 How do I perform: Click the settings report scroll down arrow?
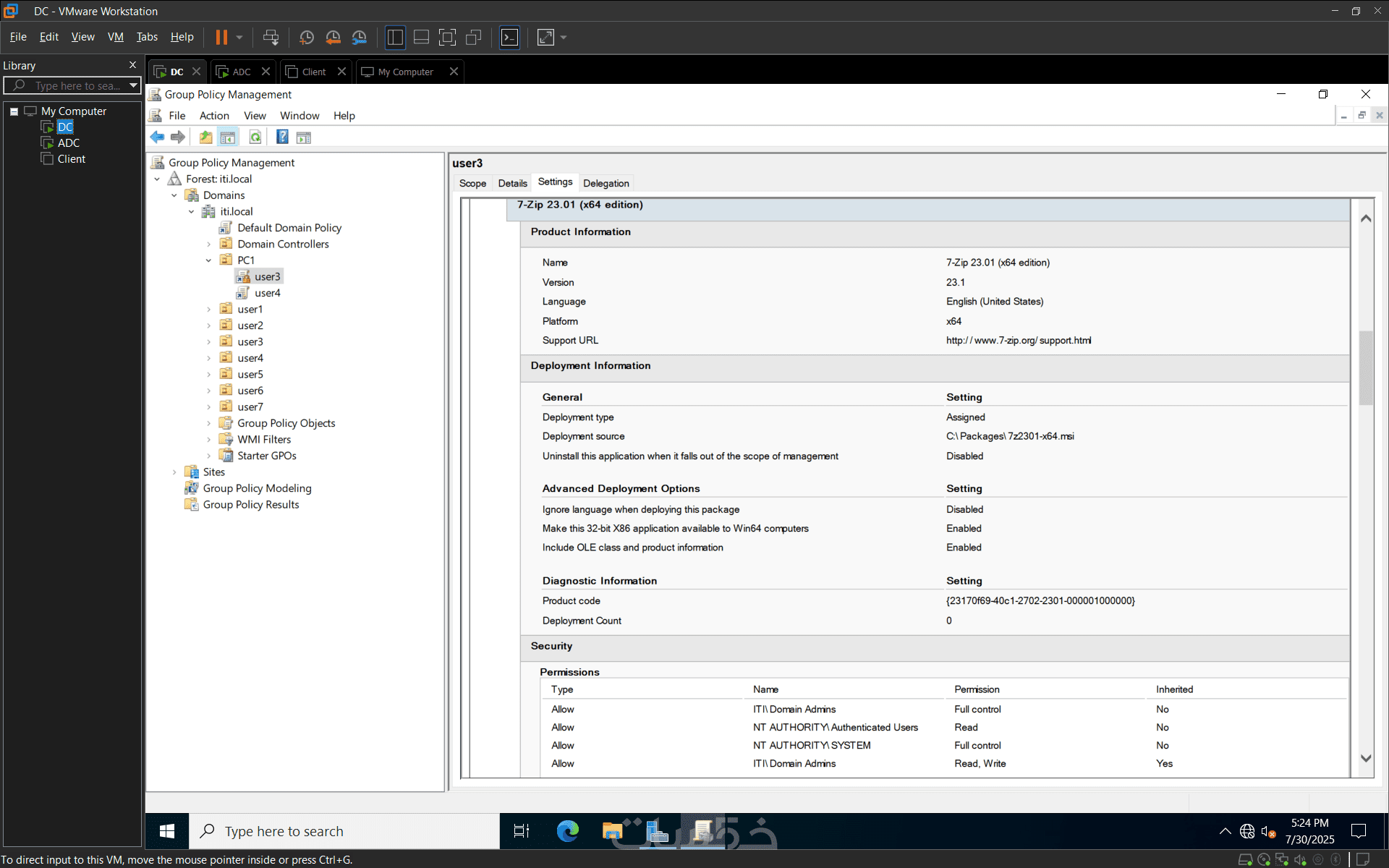(x=1366, y=758)
